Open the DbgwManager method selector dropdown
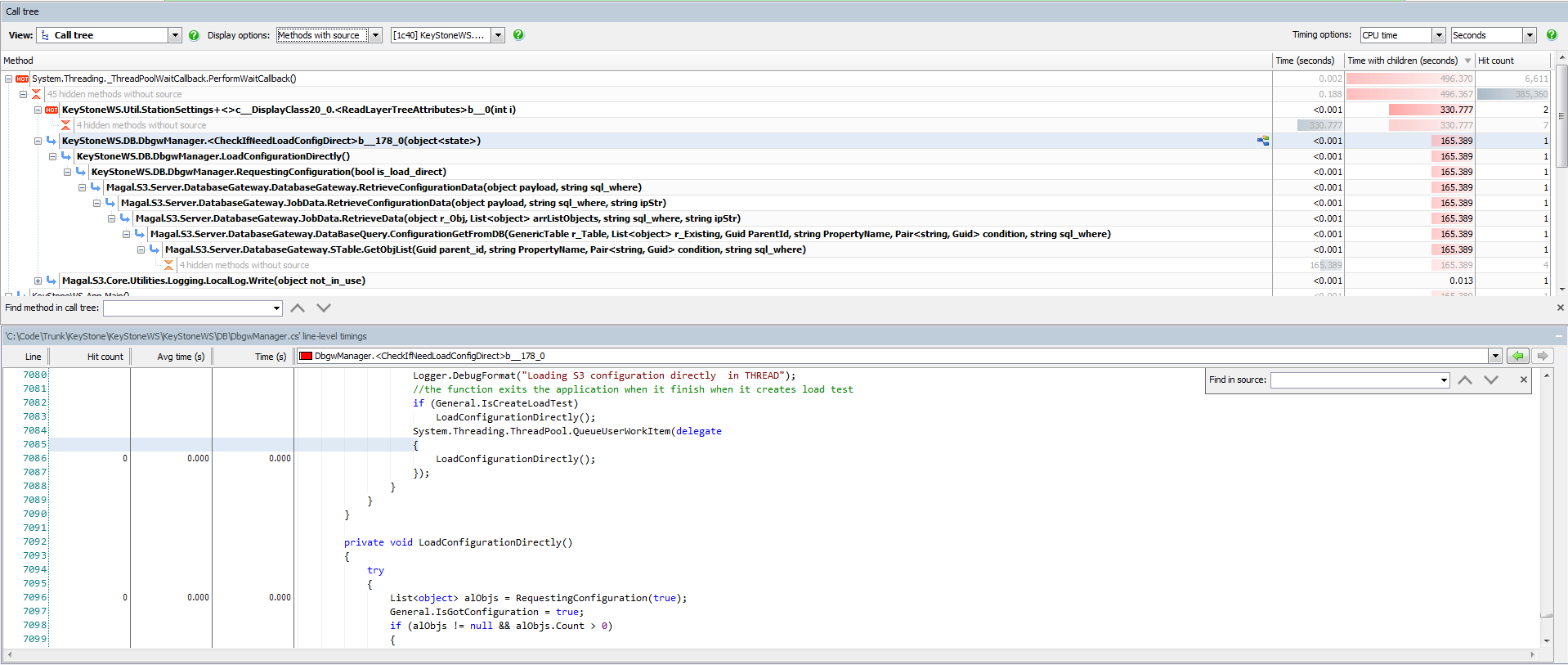Viewport: 1568px width, 665px height. pyautogui.click(x=1495, y=356)
